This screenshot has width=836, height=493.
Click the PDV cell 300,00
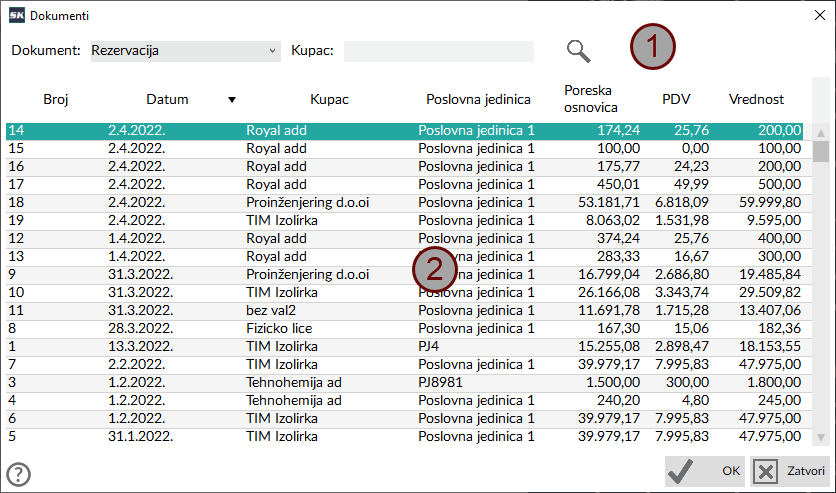[687, 383]
